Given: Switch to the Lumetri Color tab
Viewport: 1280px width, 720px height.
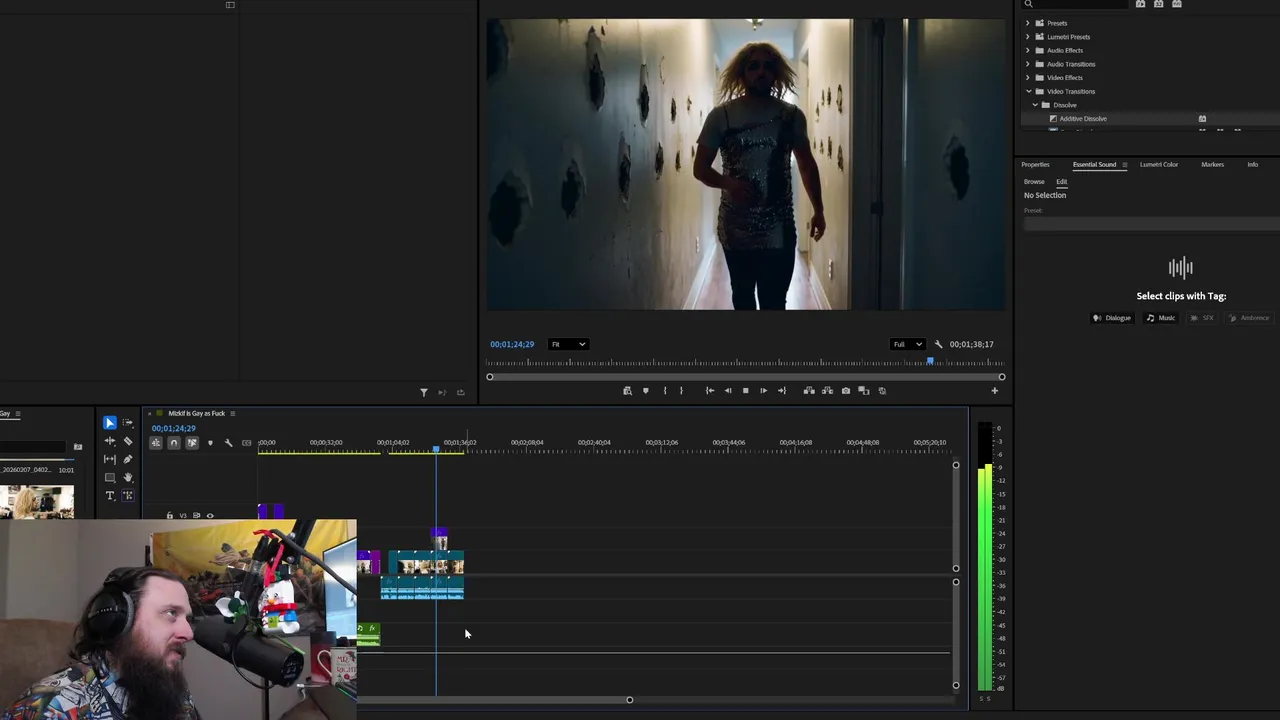Looking at the screenshot, I should (x=1159, y=165).
